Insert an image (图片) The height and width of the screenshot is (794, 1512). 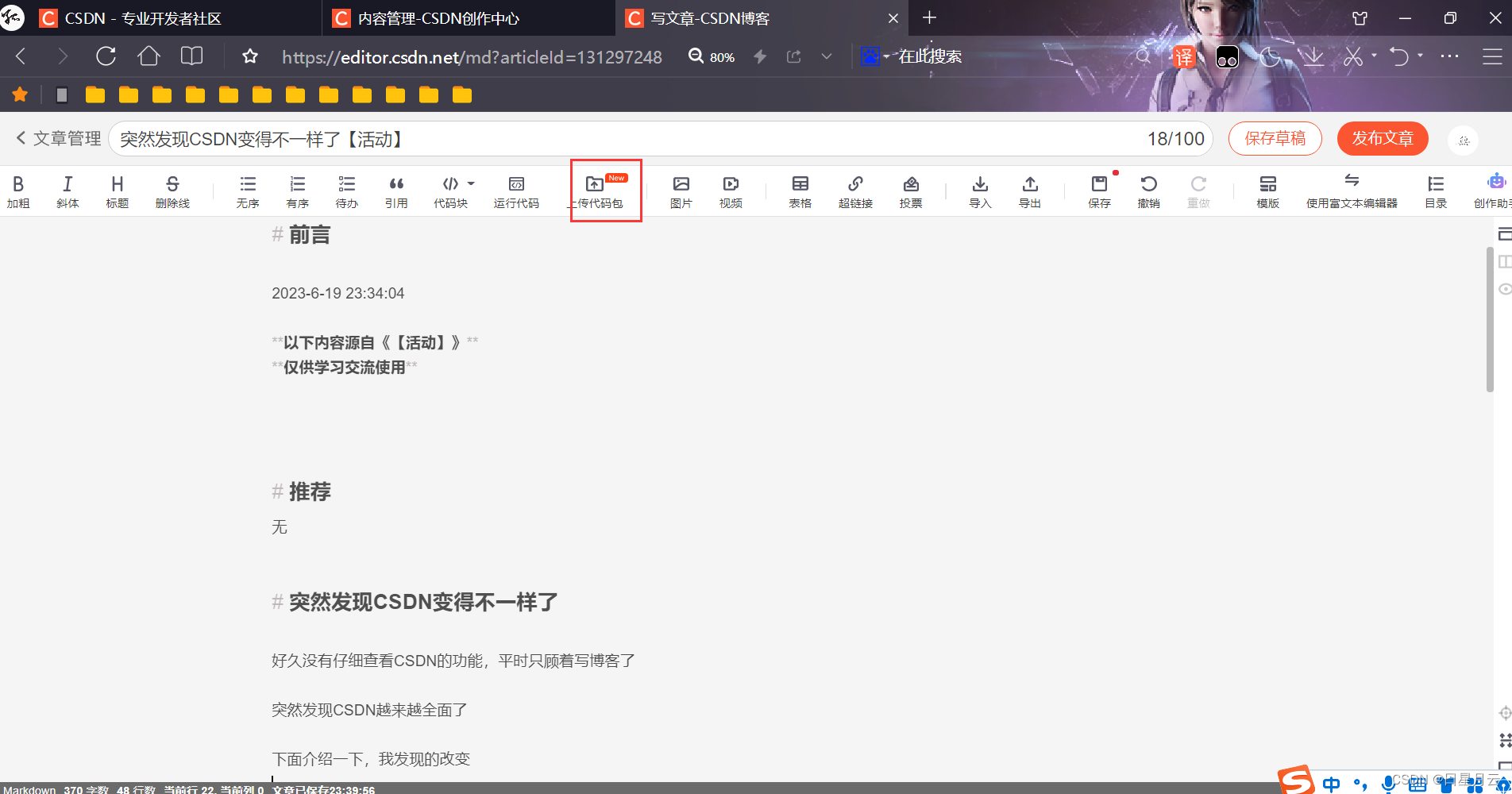point(681,192)
